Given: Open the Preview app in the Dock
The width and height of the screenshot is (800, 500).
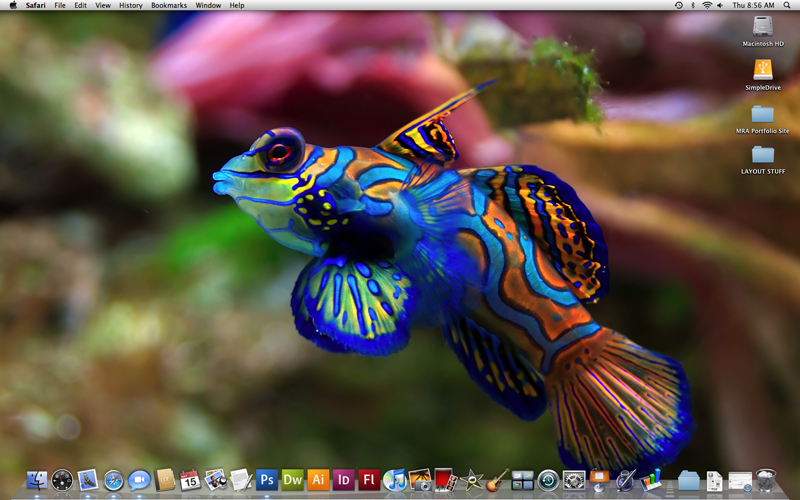Looking at the screenshot, I should click(x=216, y=480).
